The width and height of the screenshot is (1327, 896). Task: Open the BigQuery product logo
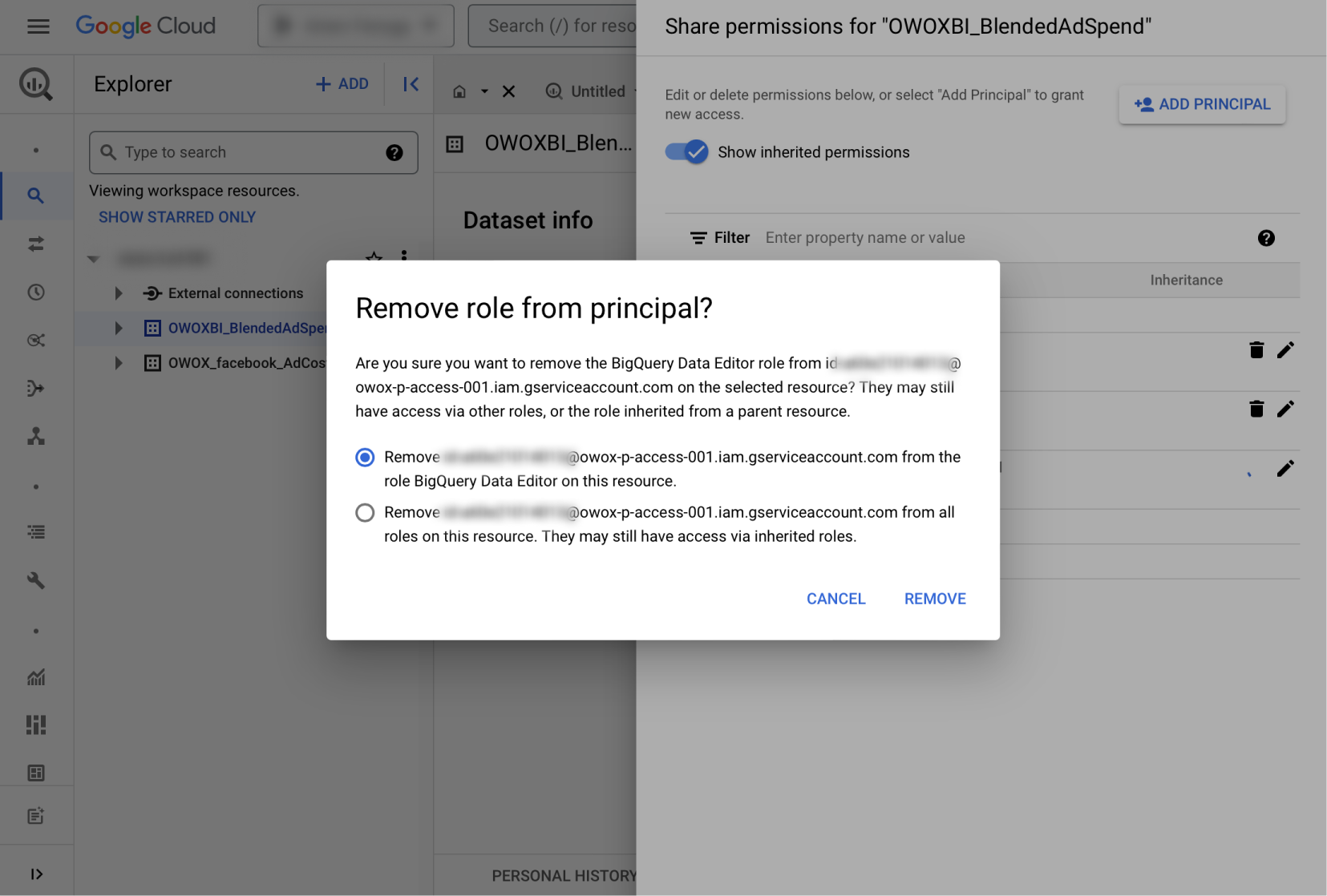[x=36, y=83]
